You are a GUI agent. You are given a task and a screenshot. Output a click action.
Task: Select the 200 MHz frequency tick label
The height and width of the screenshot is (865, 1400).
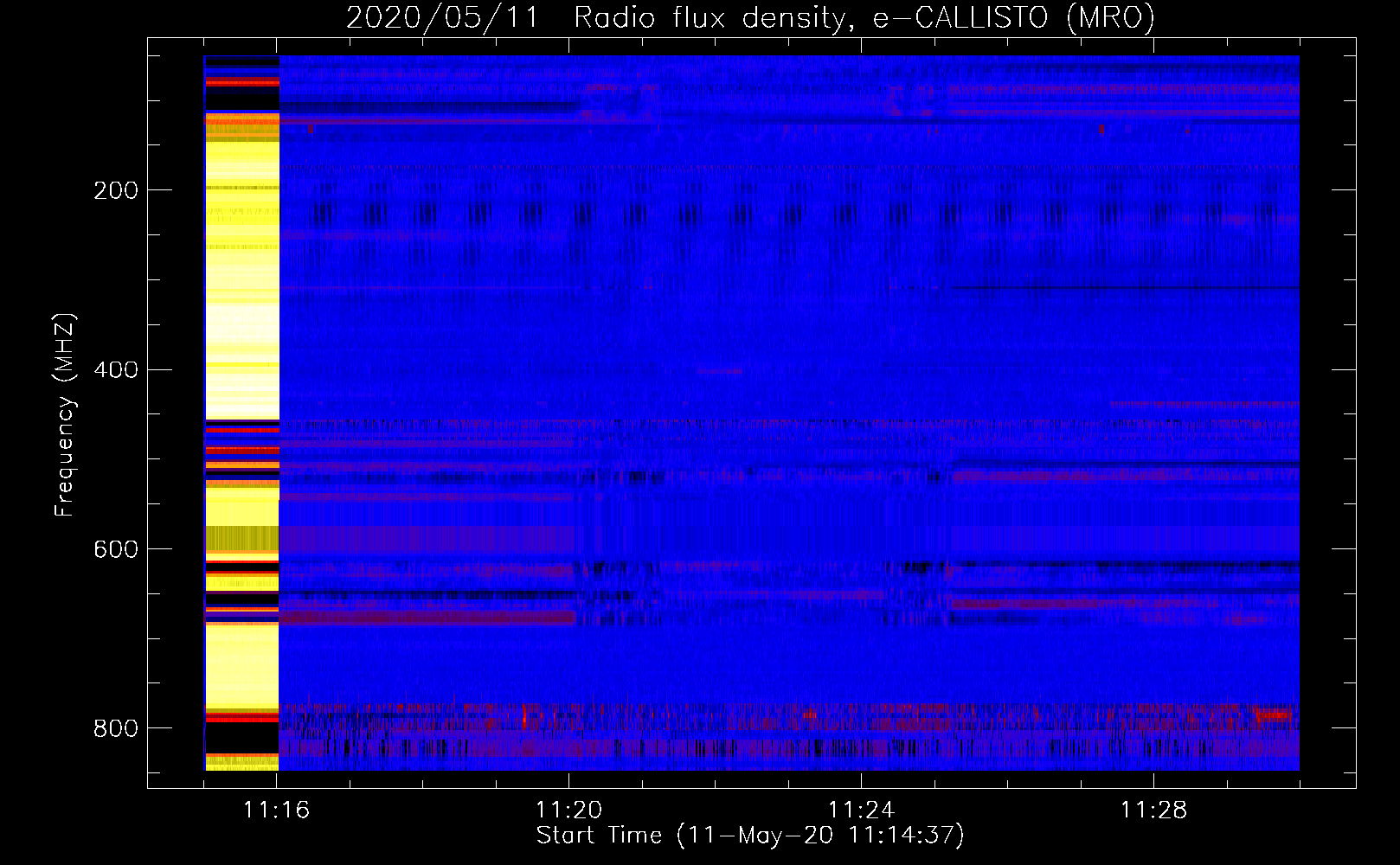point(116,190)
